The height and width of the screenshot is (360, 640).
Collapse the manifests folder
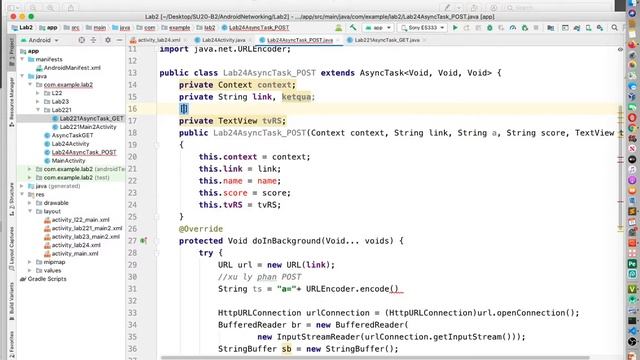point(22,60)
